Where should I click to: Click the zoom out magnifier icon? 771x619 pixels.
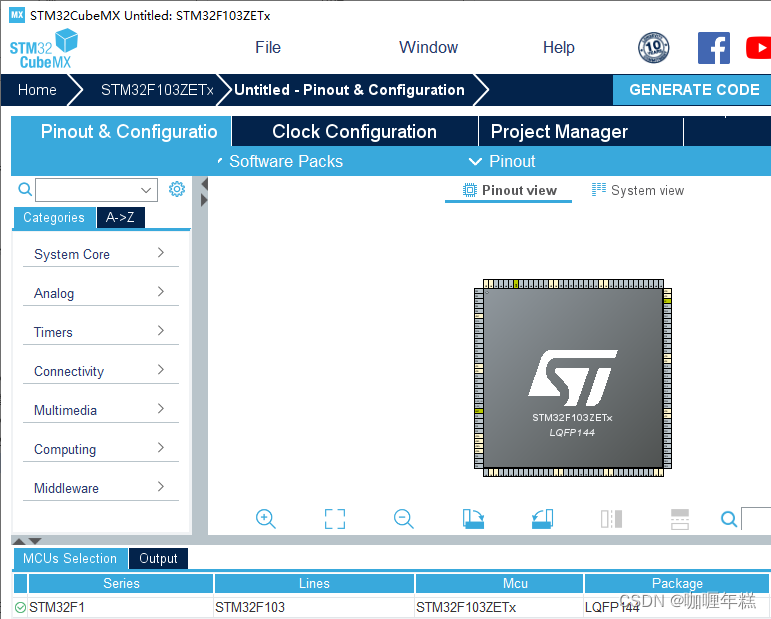404,519
